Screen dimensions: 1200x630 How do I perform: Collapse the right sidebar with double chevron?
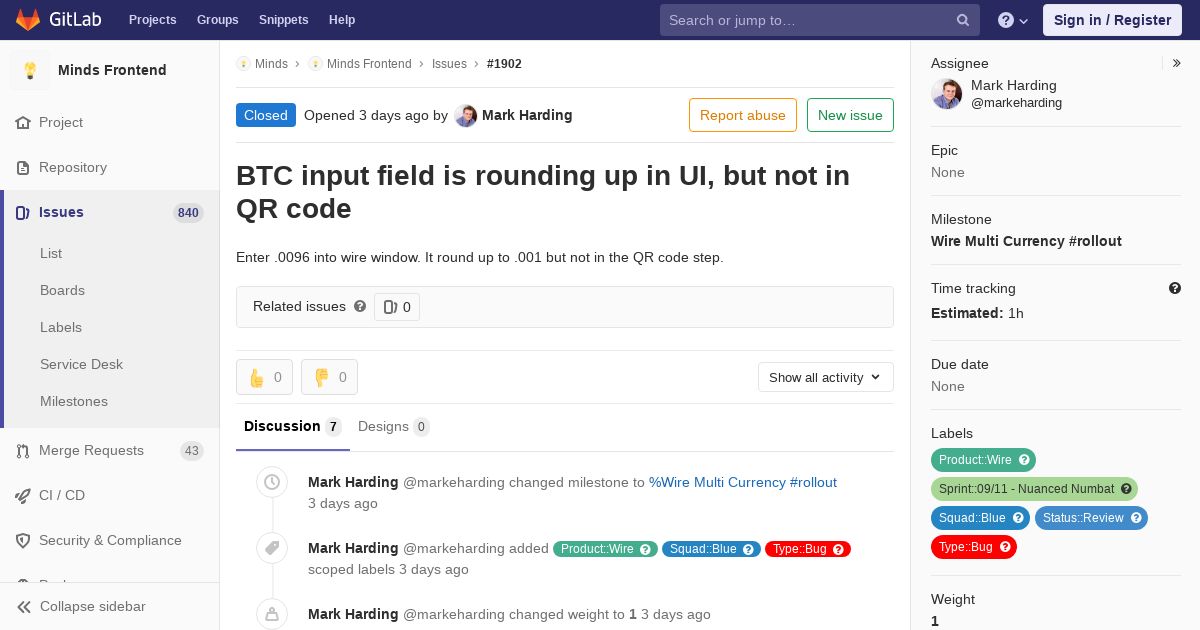(1177, 63)
